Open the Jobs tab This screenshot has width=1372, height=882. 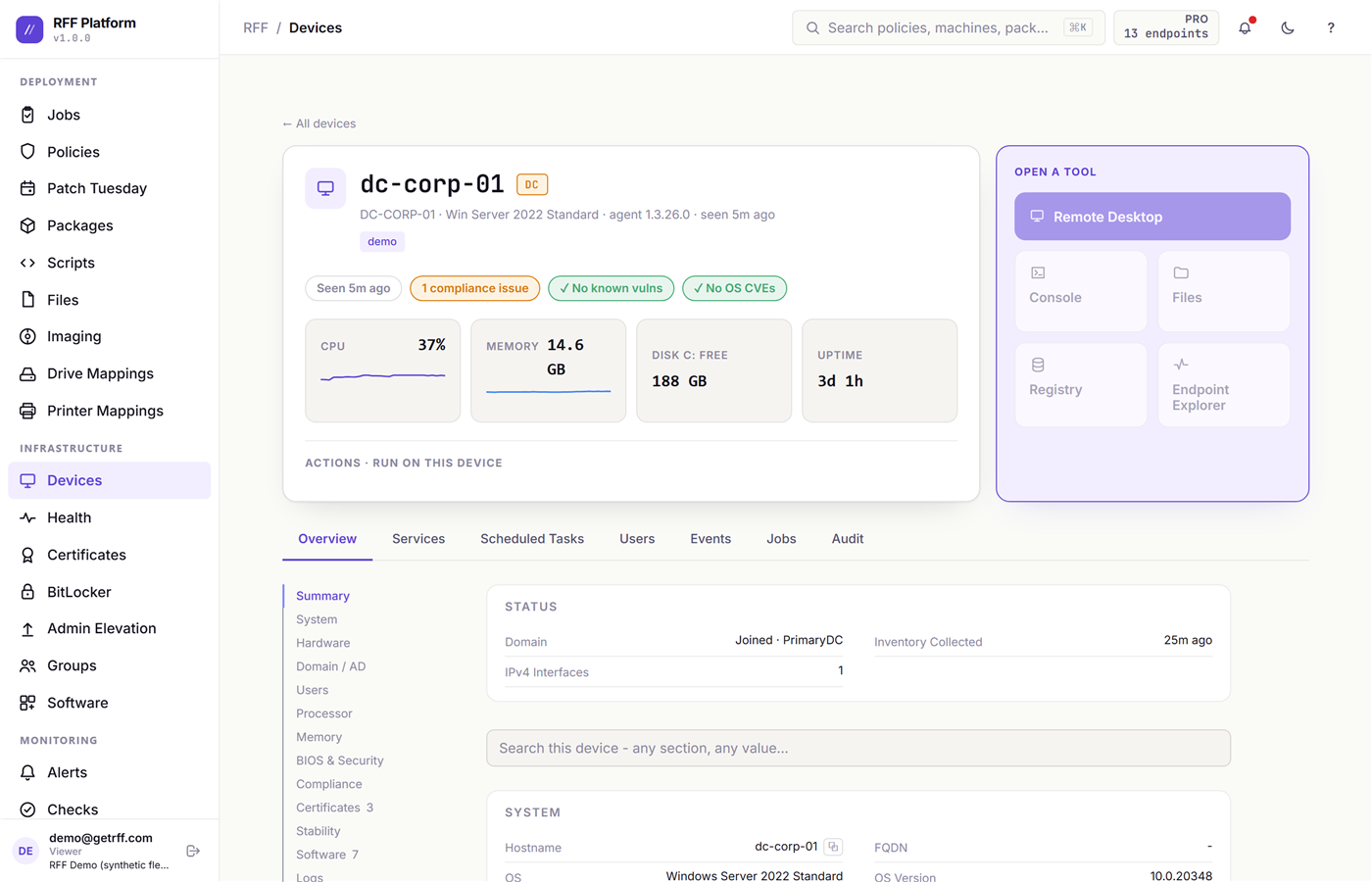(781, 539)
